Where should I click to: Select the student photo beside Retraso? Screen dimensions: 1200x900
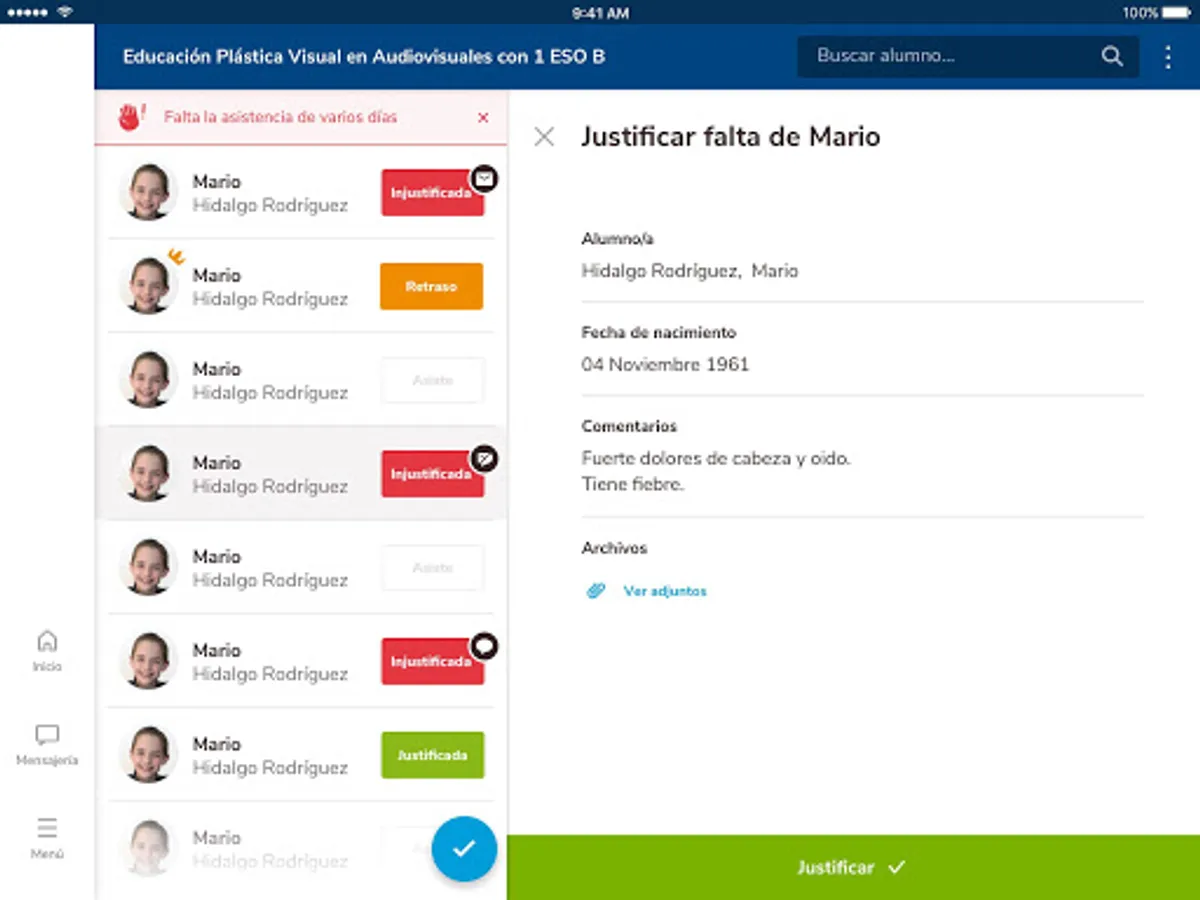coord(149,285)
